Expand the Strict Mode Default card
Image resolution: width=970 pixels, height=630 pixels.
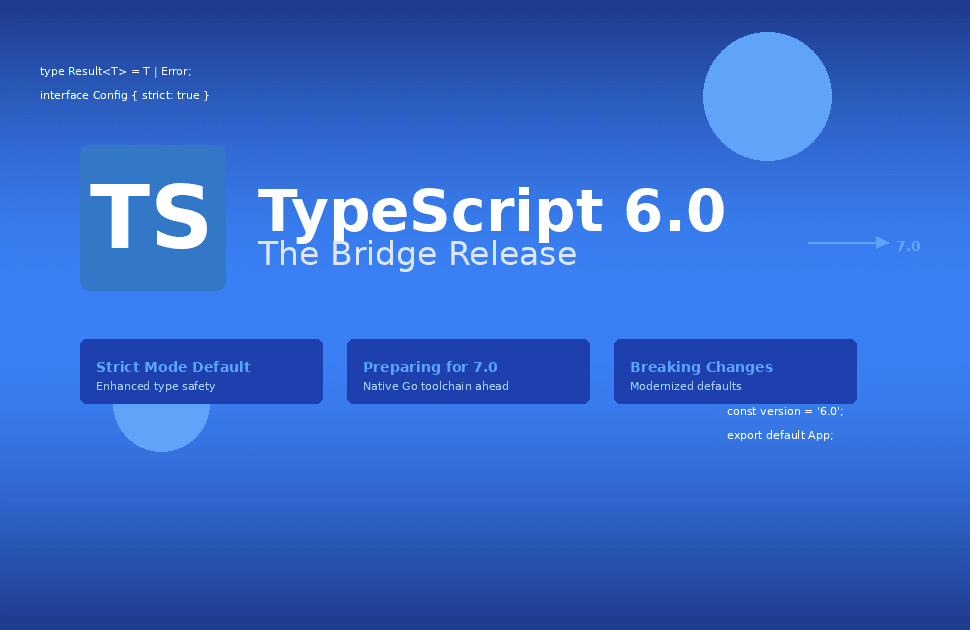tap(200, 371)
